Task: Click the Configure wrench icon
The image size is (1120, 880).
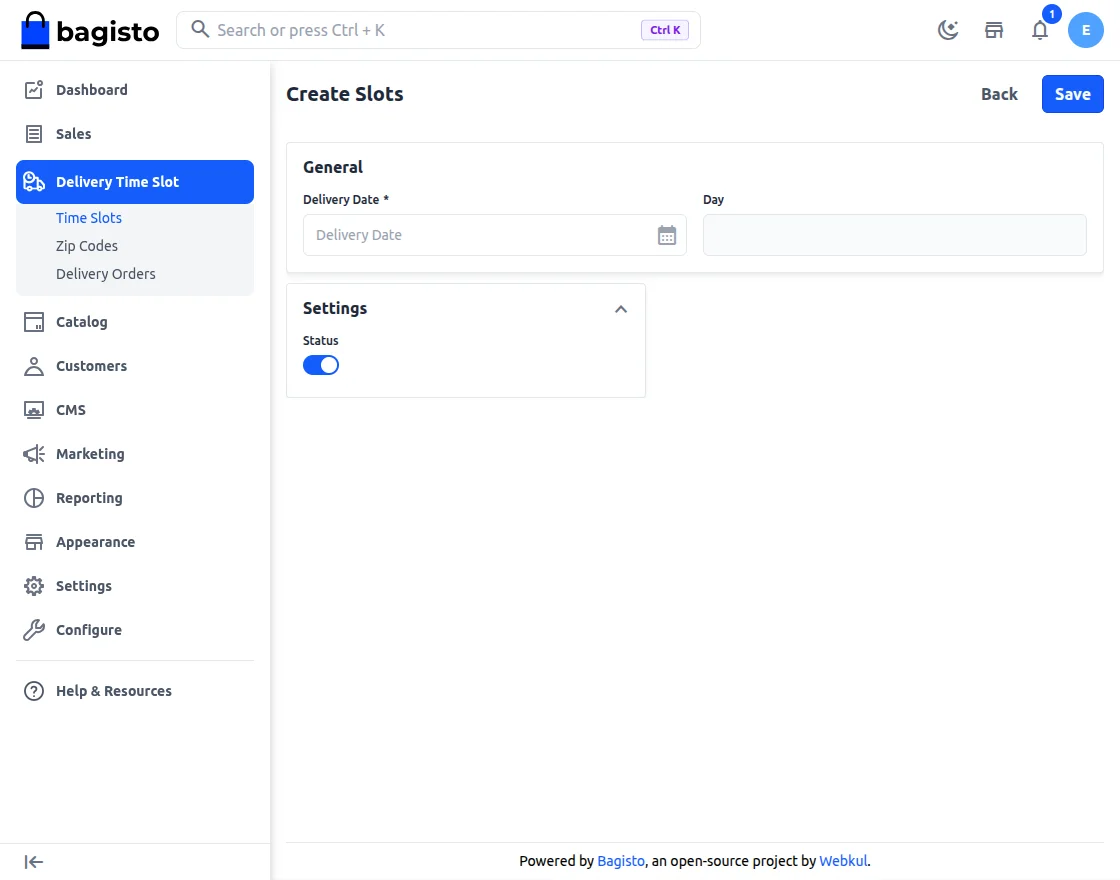Action: click(34, 630)
